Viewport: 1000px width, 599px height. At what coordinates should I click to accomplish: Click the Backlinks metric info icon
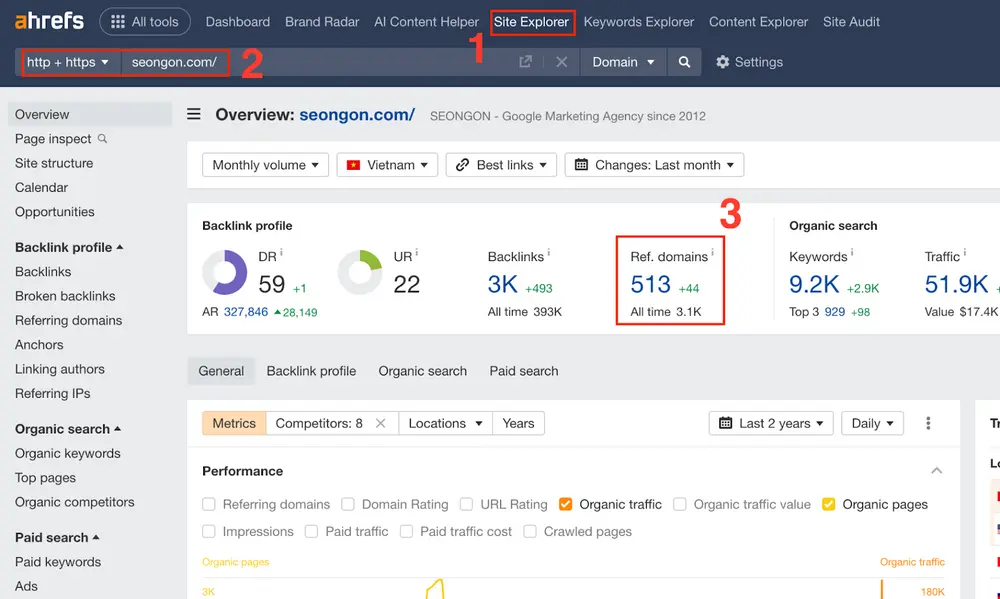pos(548,253)
